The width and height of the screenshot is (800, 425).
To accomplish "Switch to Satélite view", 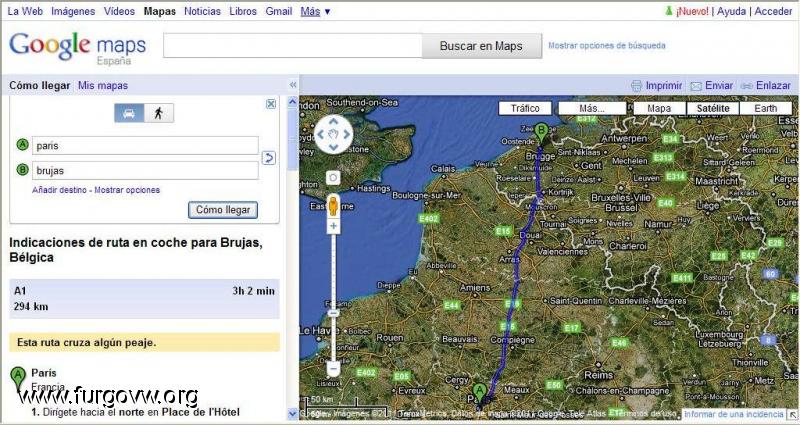I will (x=713, y=108).
